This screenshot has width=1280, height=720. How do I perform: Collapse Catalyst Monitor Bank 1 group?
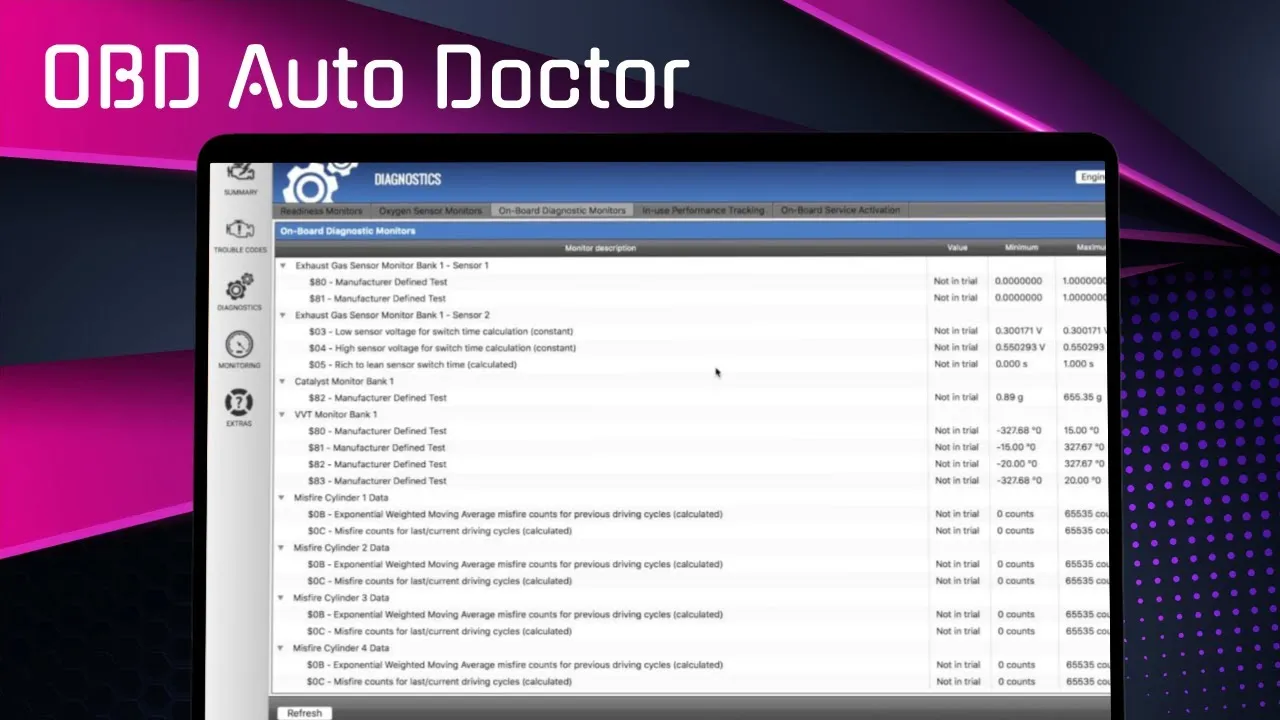tap(283, 381)
